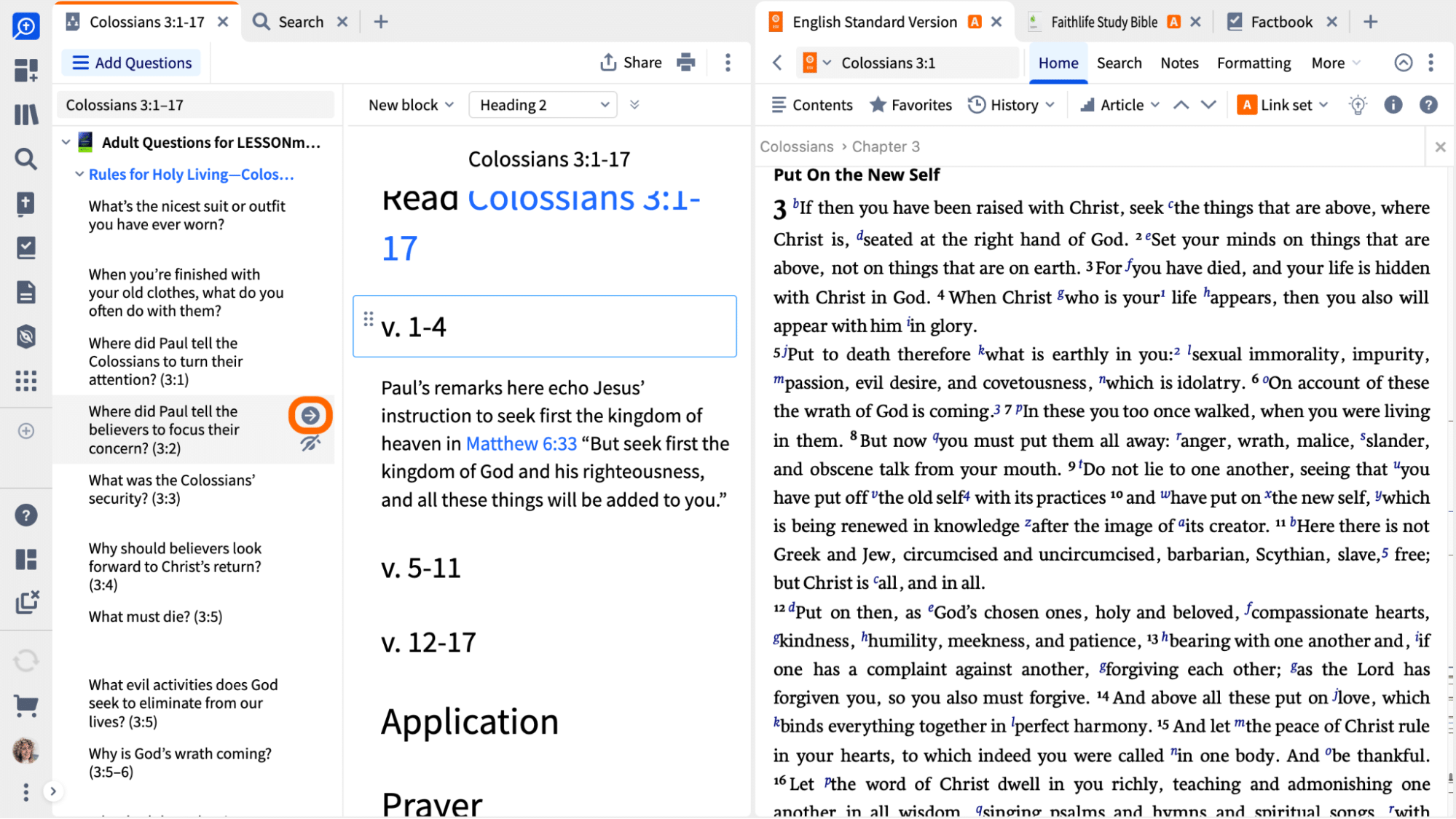The height and width of the screenshot is (819, 1456).
Task: Click the Add Questions button
Action: 132,63
